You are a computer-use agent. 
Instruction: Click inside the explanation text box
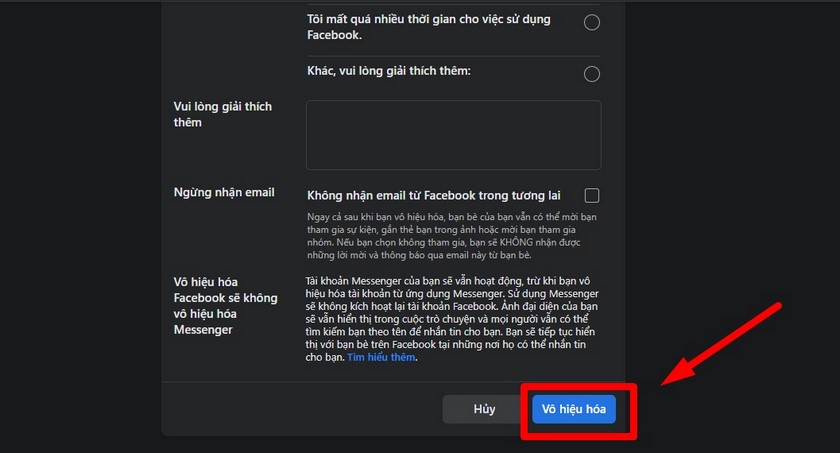(x=453, y=134)
